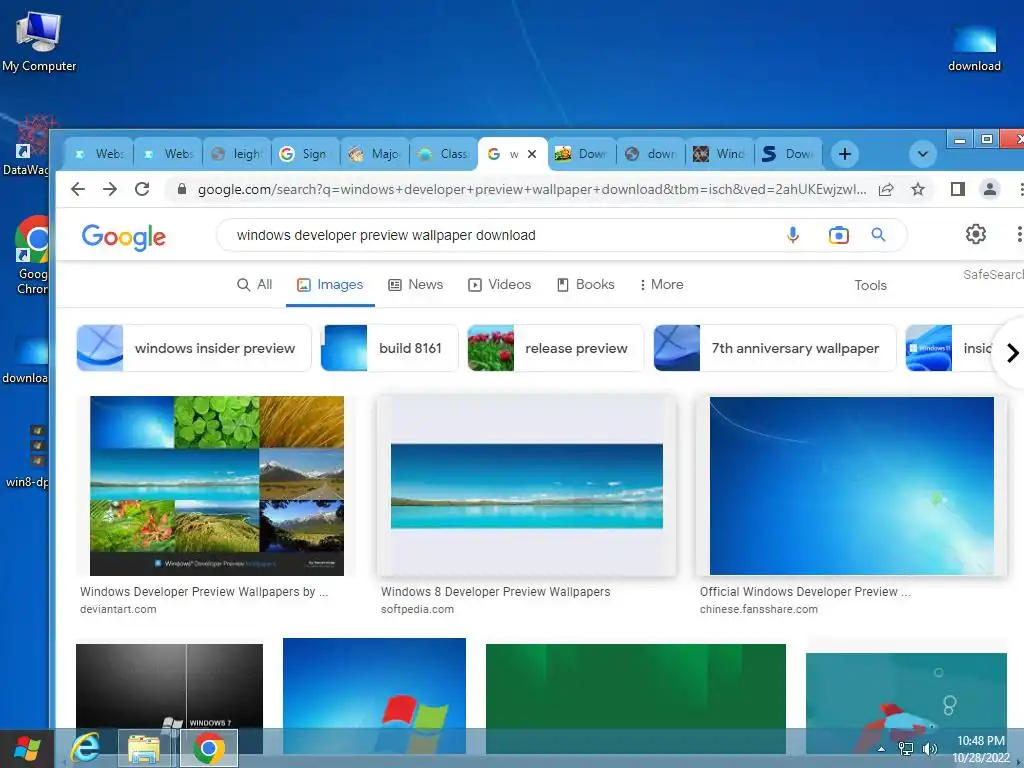Switch to the Sign browser tab
Image resolution: width=1024 pixels, height=768 pixels.
tap(306, 154)
